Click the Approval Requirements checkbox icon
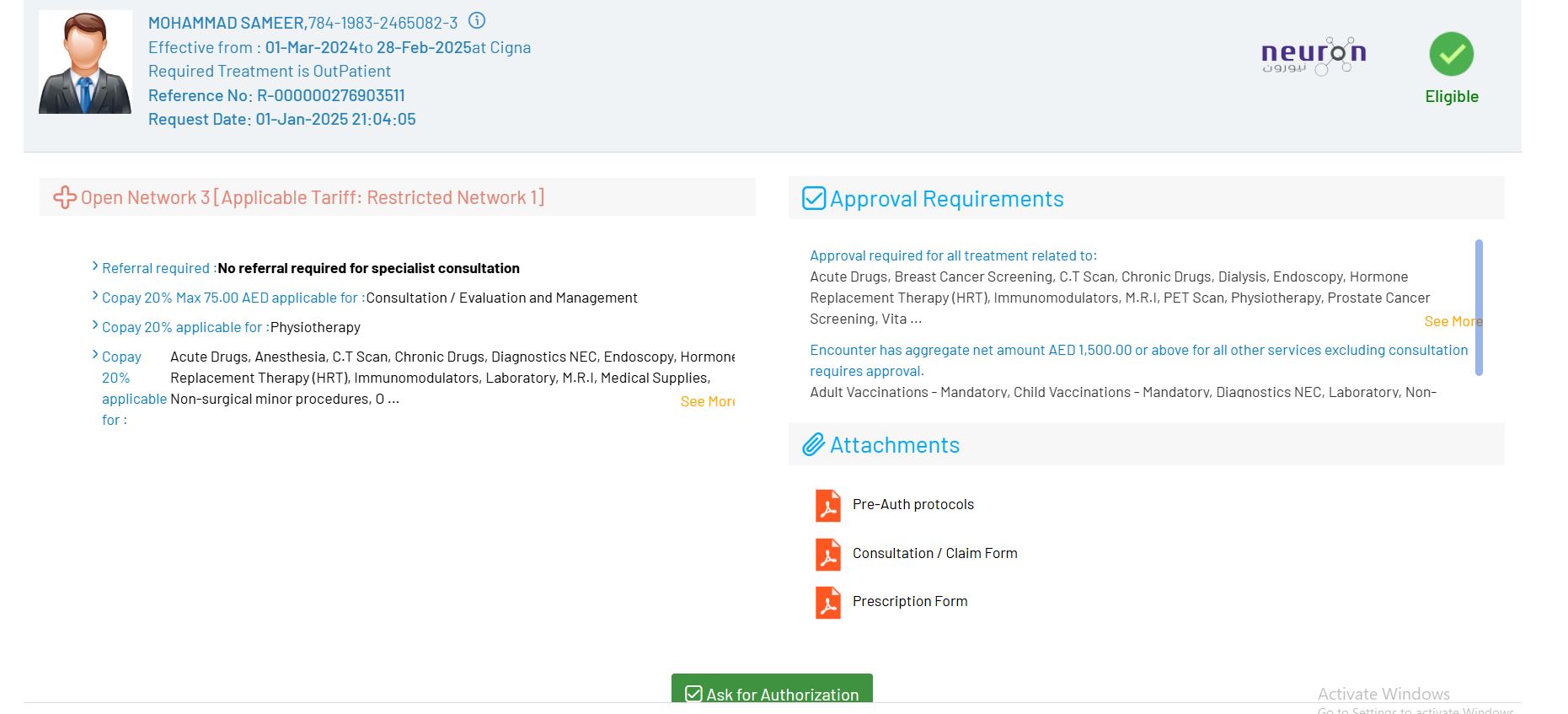The image size is (1568, 714). click(814, 199)
